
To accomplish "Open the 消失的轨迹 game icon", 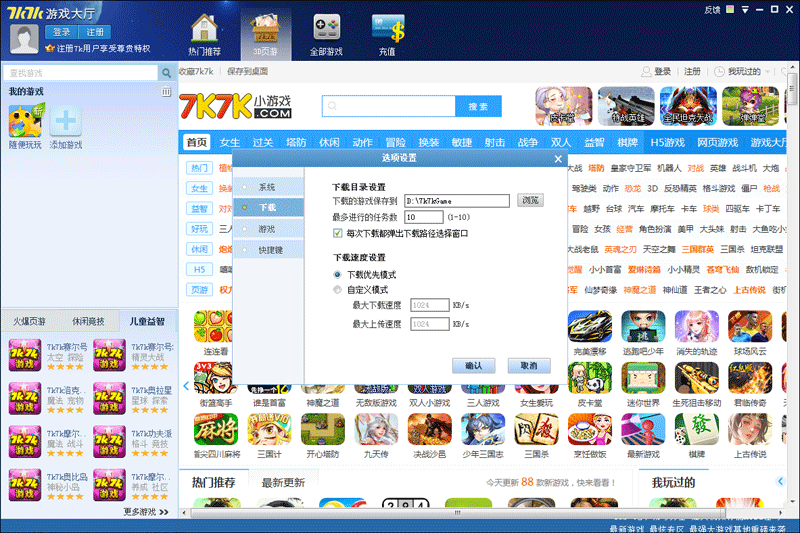I will tap(696, 326).
